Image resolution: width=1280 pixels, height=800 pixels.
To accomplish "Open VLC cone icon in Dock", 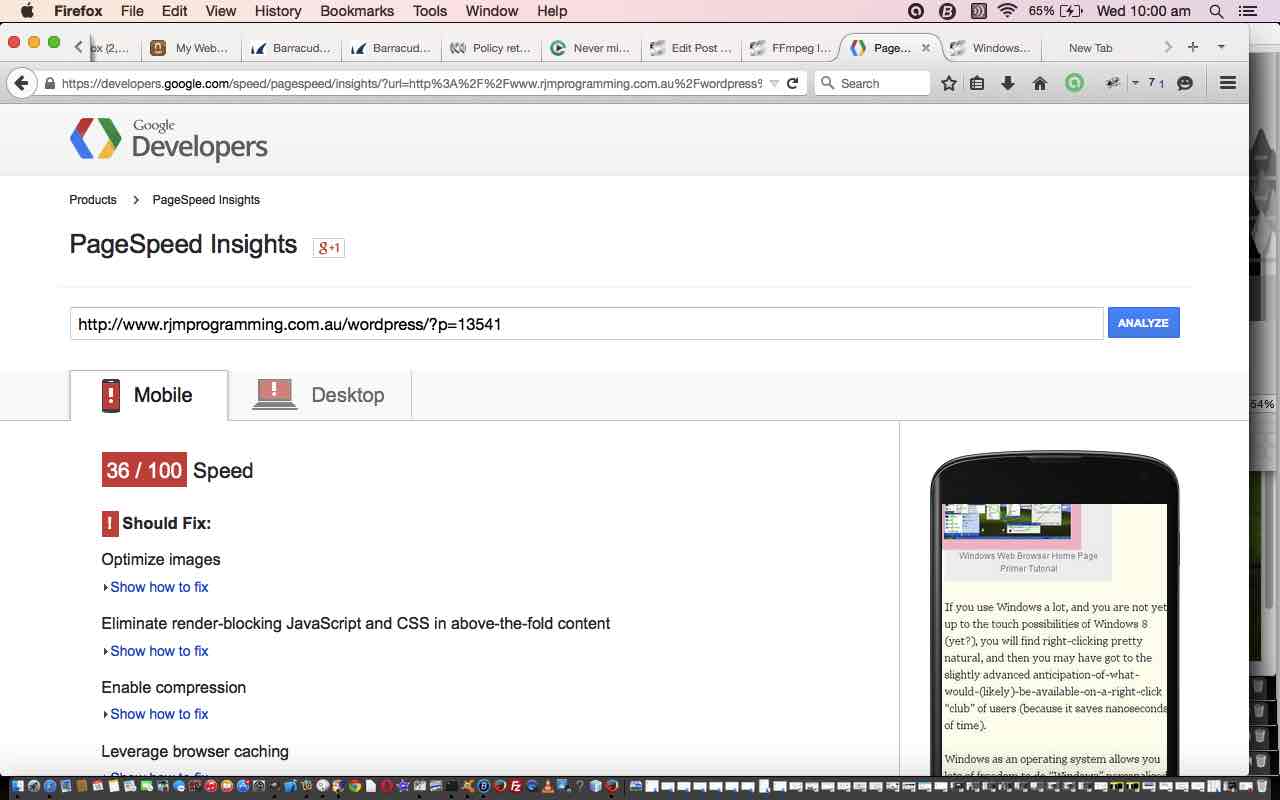I will tap(548, 787).
